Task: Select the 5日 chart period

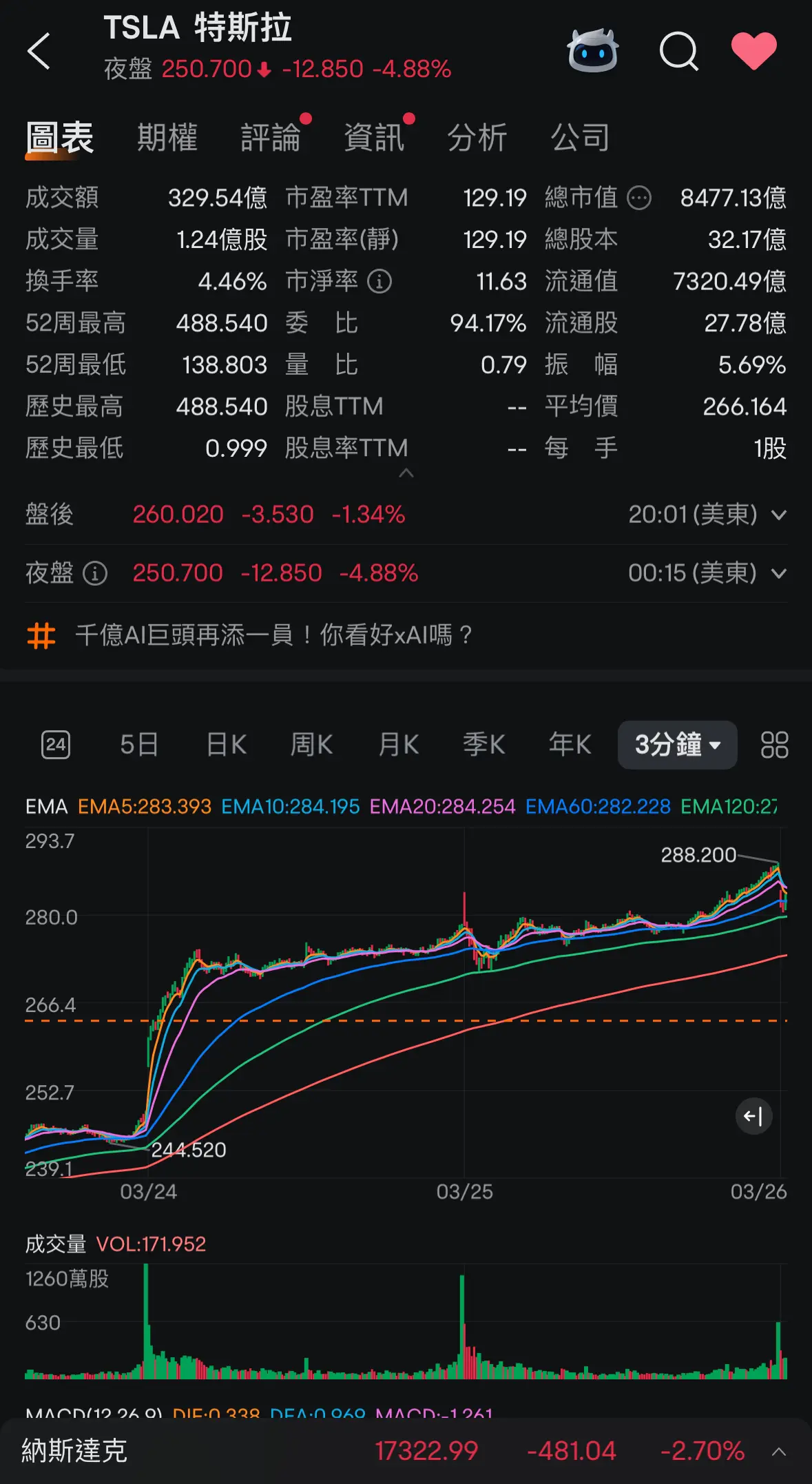Action: tap(139, 745)
